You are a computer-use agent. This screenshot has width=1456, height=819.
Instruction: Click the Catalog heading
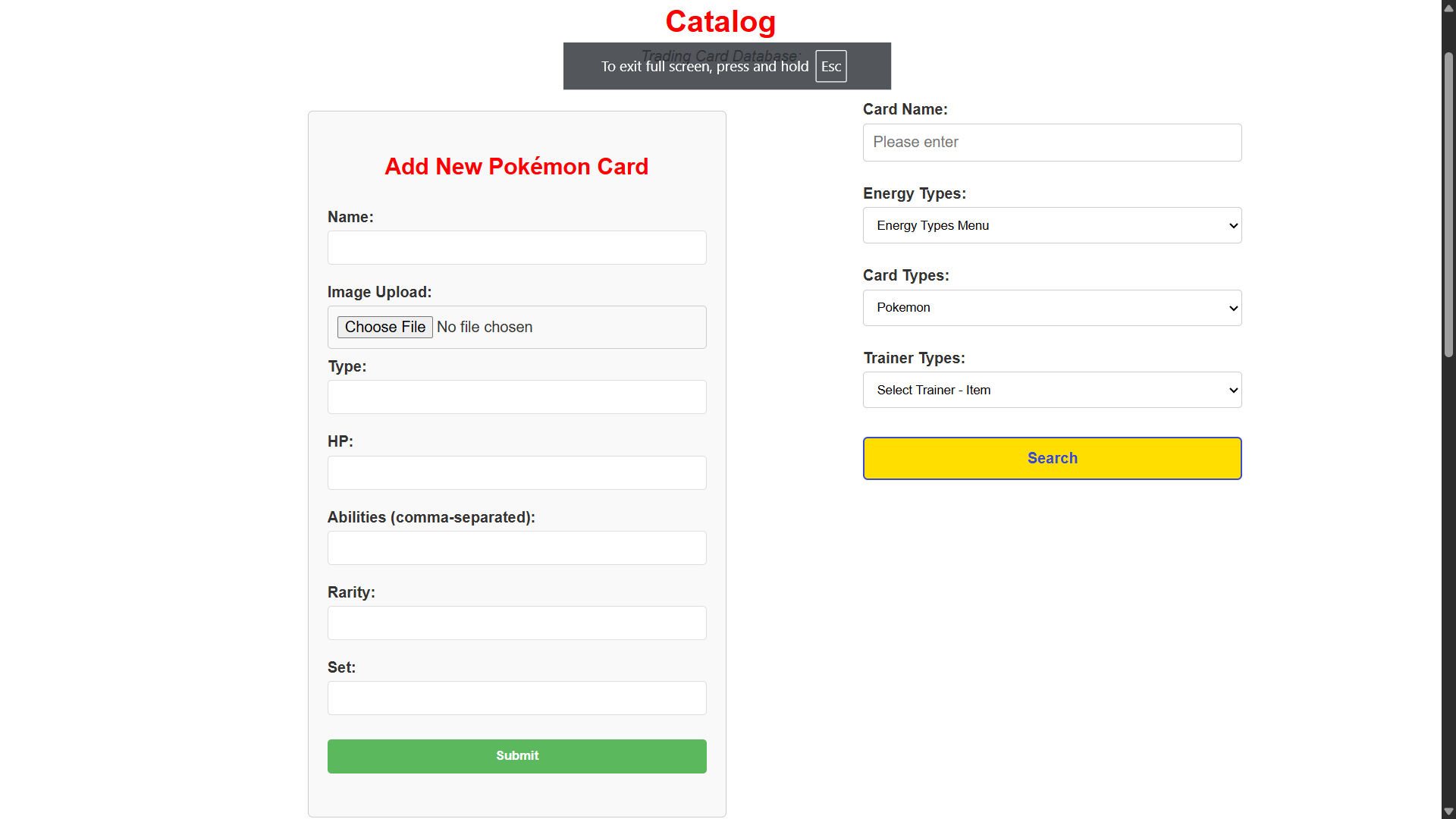720,21
